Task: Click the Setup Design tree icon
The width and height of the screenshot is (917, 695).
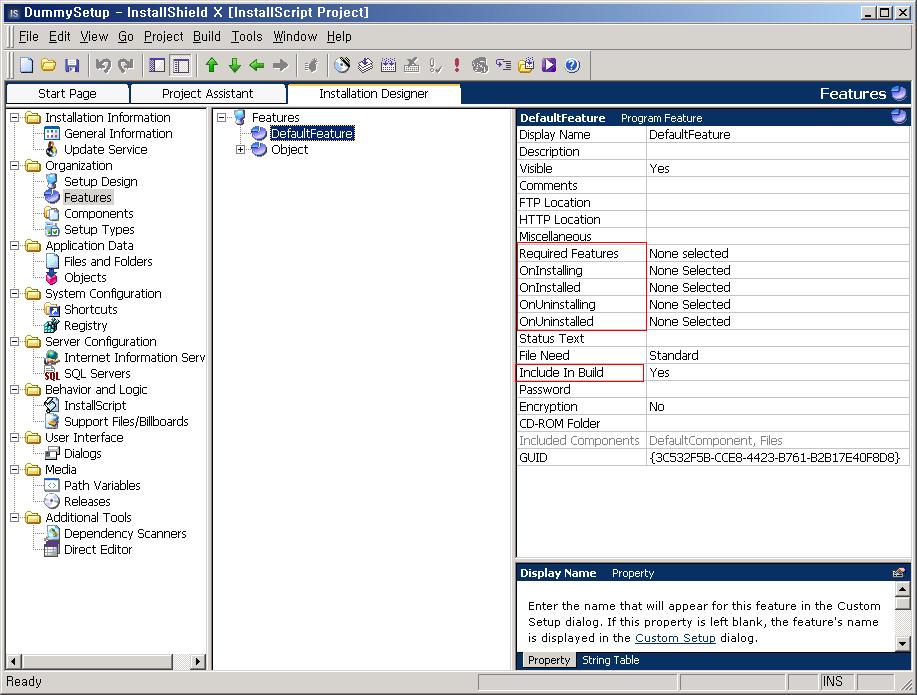Action: click(52, 181)
